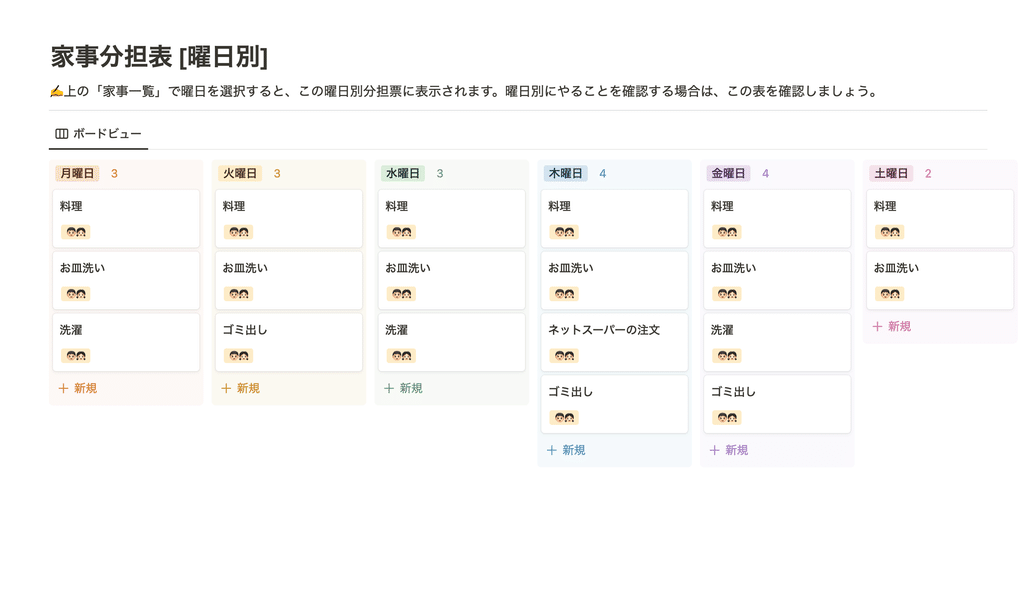Open the お皿洗い card in 金曜日
The image size is (1024, 604).
(x=777, y=281)
